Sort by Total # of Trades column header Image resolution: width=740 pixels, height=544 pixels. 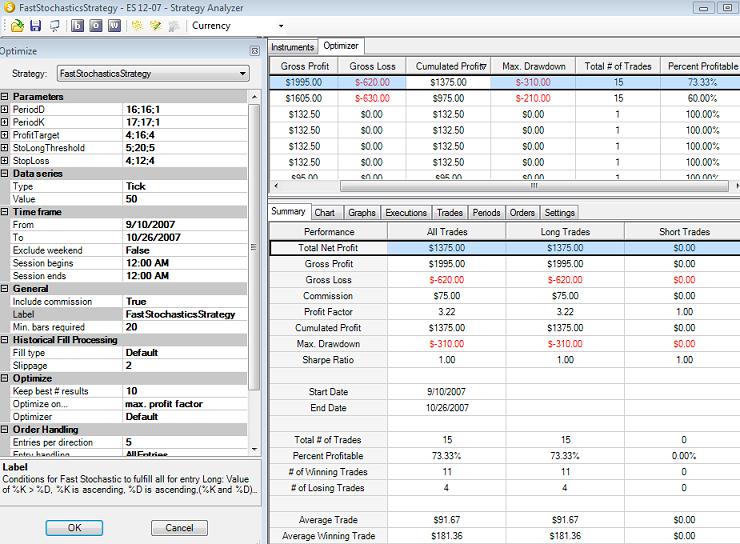coord(618,67)
